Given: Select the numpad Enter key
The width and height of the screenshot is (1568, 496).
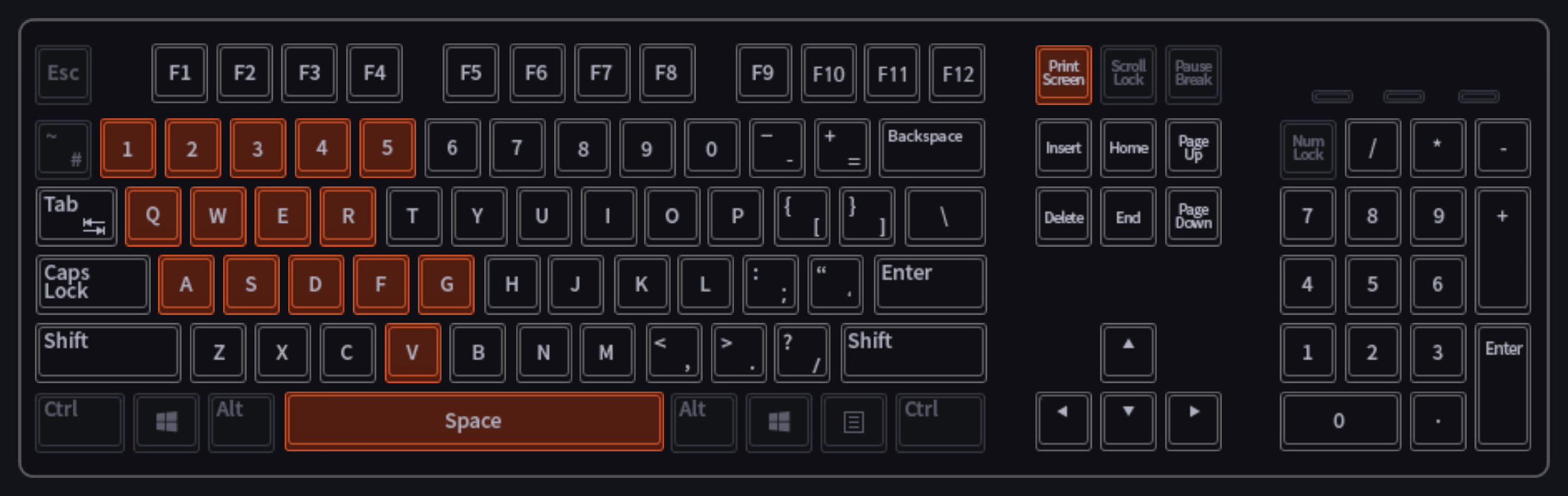Looking at the screenshot, I should (1502, 387).
